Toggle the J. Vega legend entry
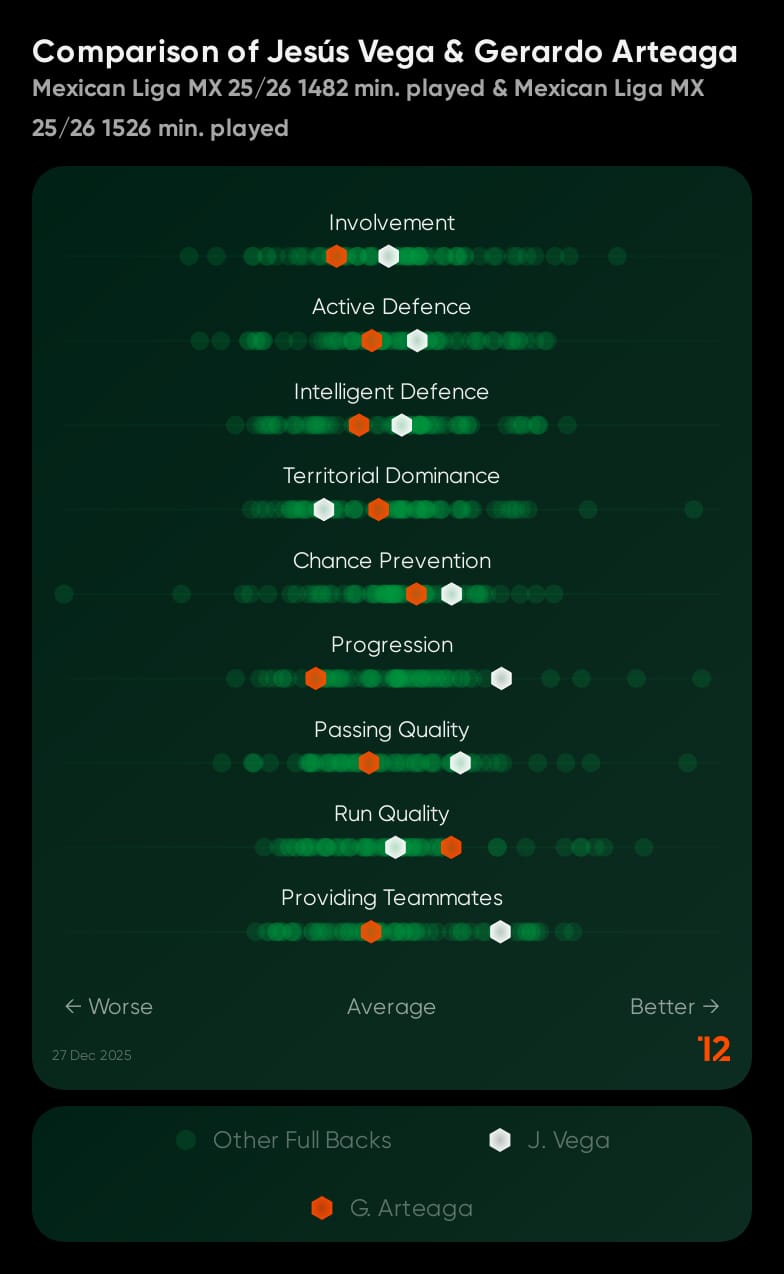Viewport: 784px width, 1274px height. tap(549, 1140)
